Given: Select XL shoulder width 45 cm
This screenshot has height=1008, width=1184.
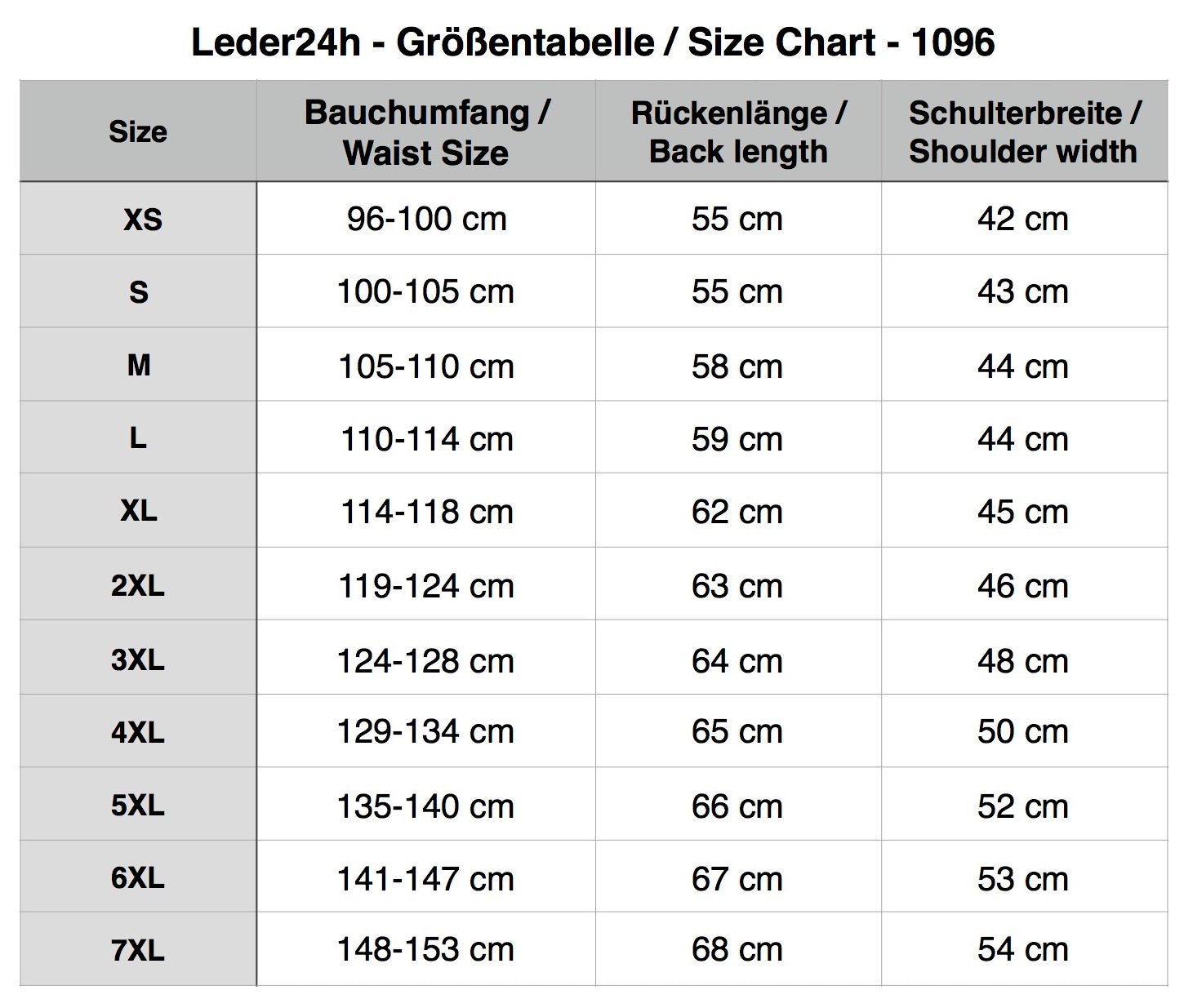Looking at the screenshot, I should [x=1022, y=512].
